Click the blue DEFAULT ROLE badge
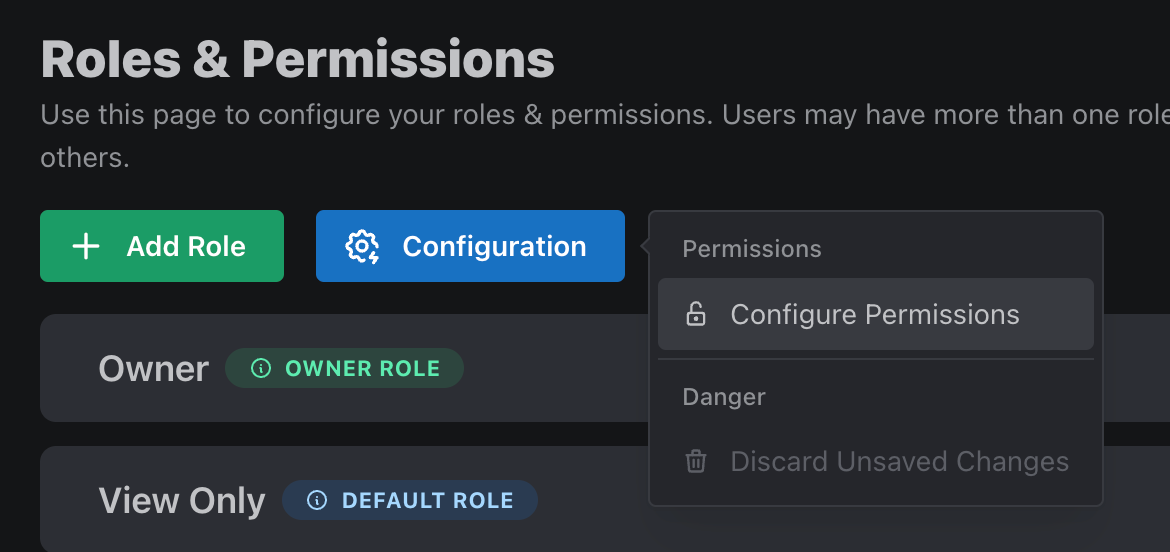The image size is (1170, 552). 410,500
